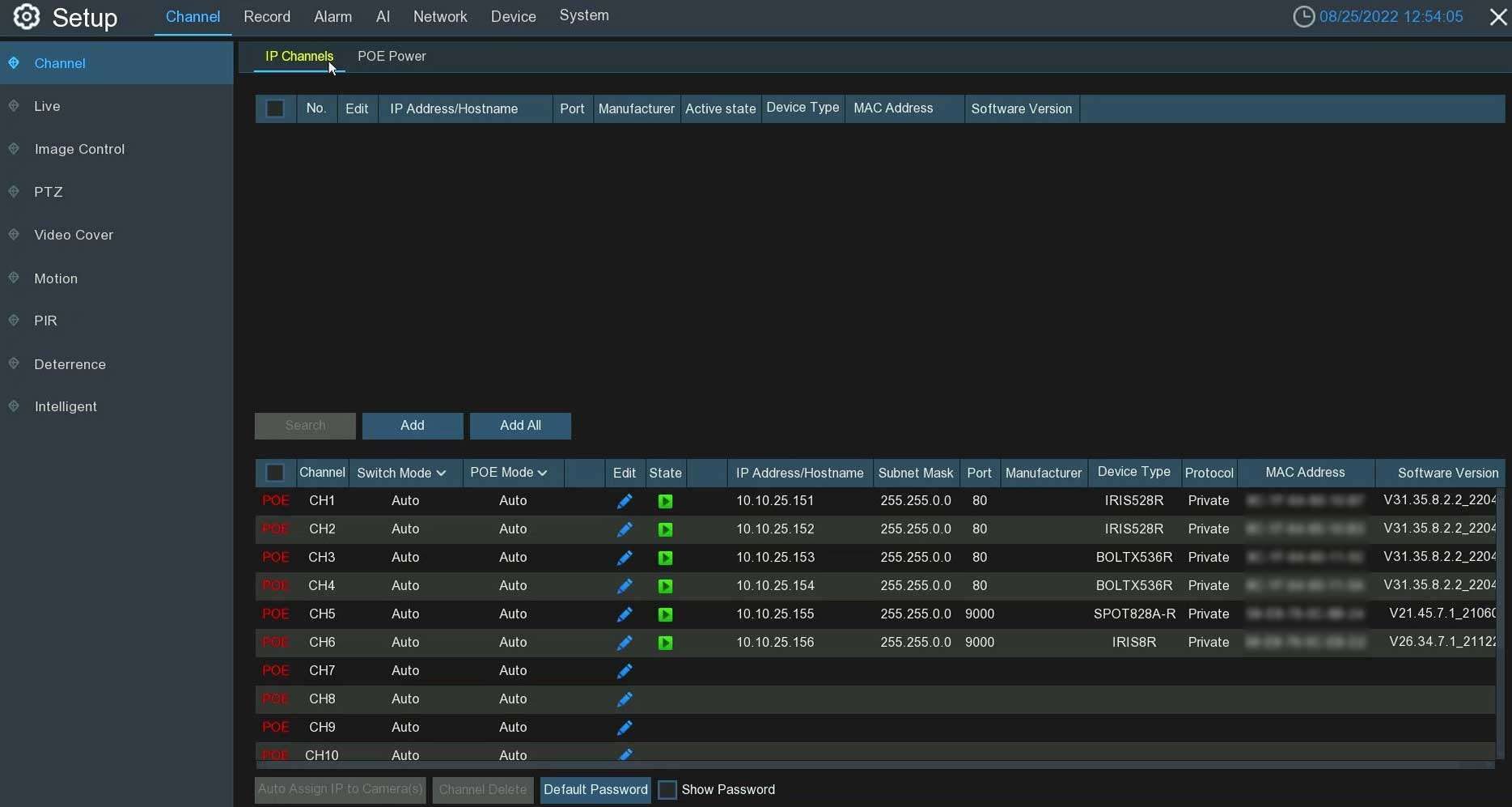Check the select-all box in search results header
Image resolution: width=1512 pixels, height=807 pixels.
point(274,108)
